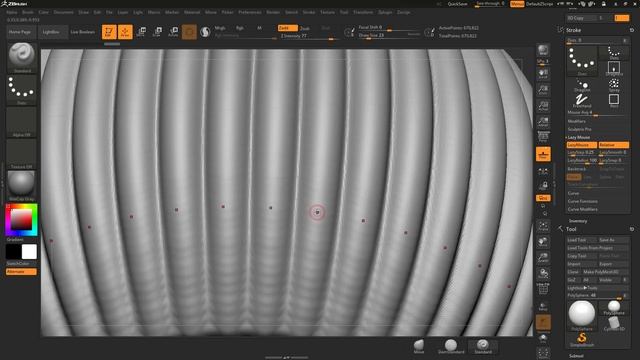Open the Stroke menu
640x360 pixels.
(309, 12)
